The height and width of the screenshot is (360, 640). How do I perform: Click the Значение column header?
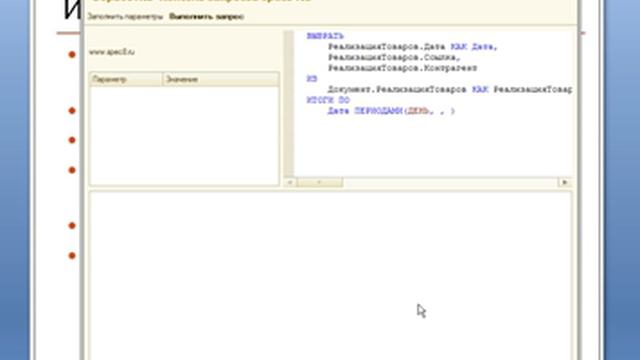[221, 79]
